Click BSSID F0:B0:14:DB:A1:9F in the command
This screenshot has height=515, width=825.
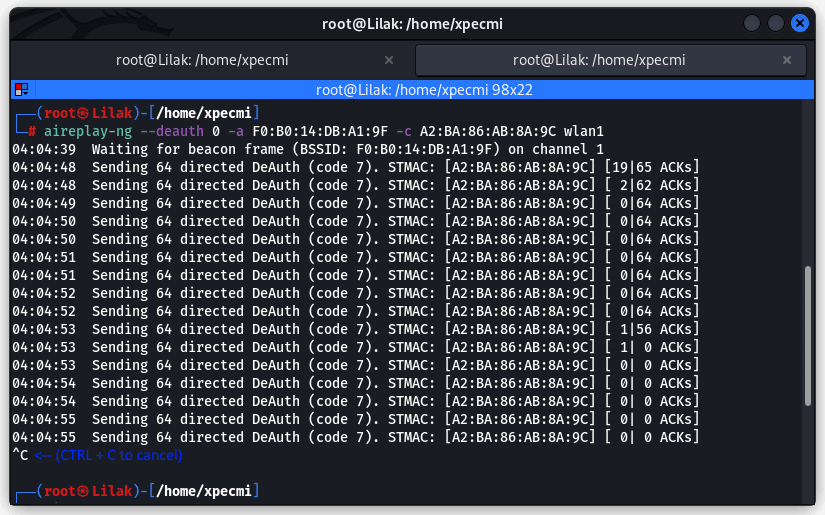tap(320, 131)
